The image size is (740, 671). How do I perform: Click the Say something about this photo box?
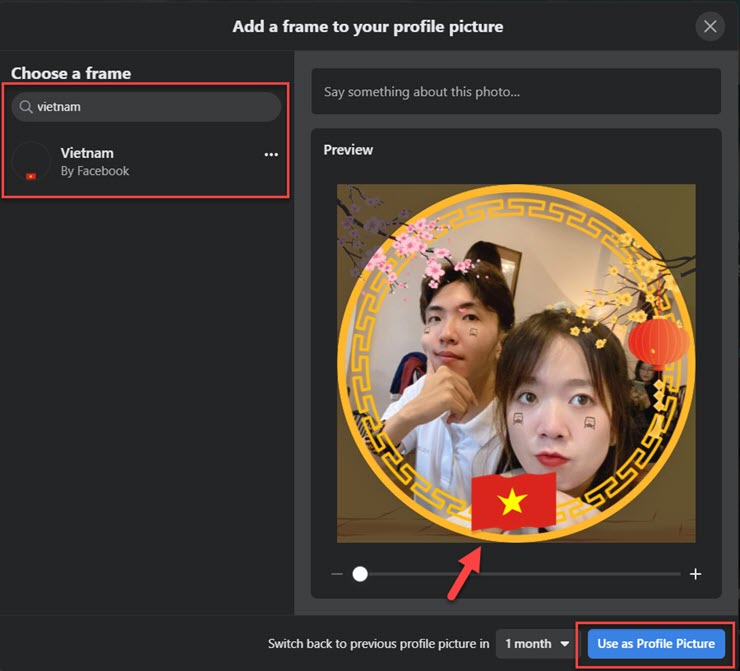point(515,92)
